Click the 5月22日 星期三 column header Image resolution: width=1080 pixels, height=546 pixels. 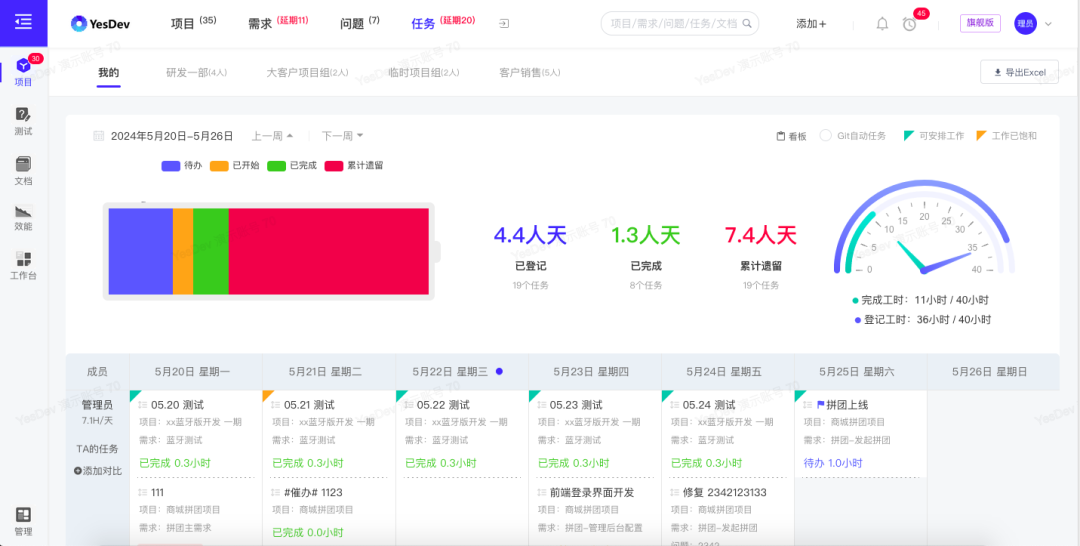point(461,372)
